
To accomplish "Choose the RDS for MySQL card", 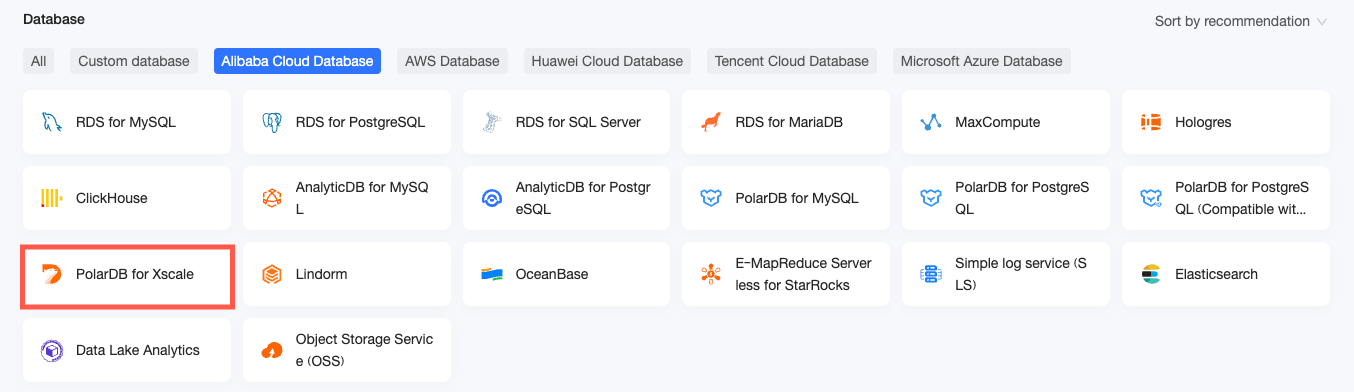I will click(x=127, y=122).
